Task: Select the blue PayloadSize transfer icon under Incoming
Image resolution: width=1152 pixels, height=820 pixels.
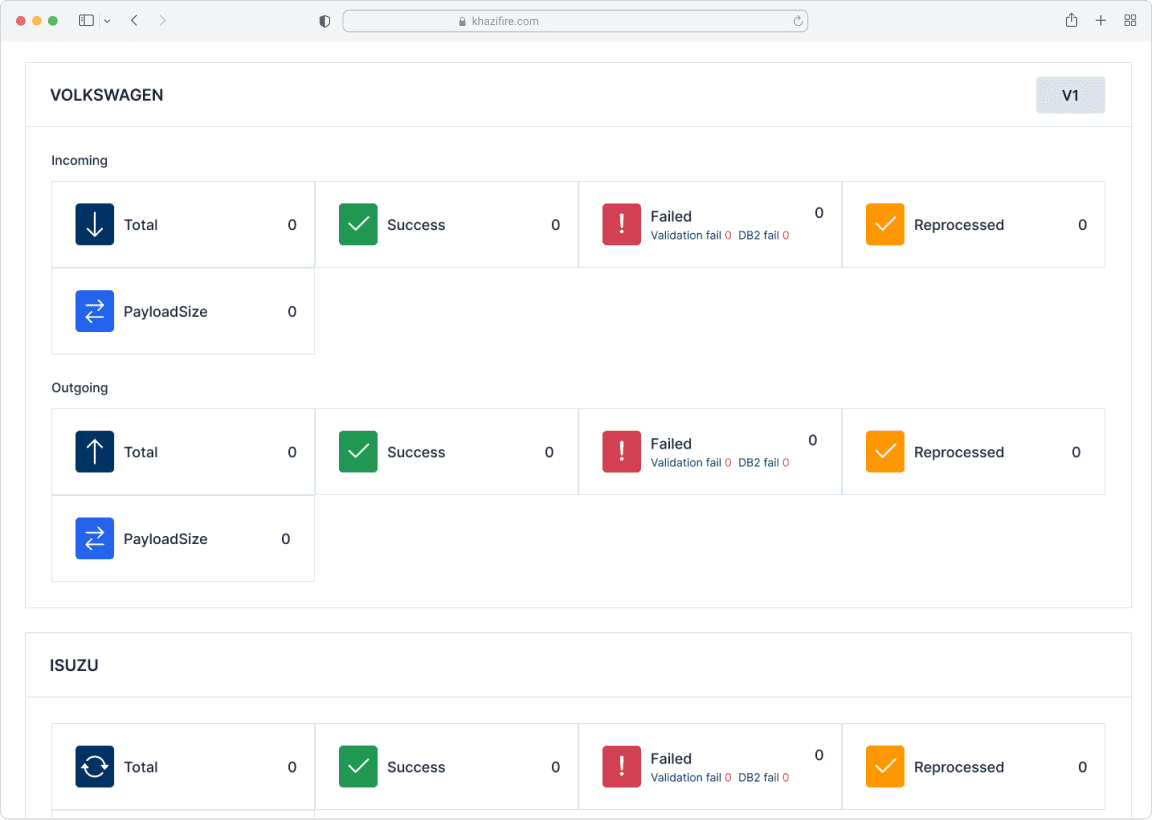Action: click(94, 311)
